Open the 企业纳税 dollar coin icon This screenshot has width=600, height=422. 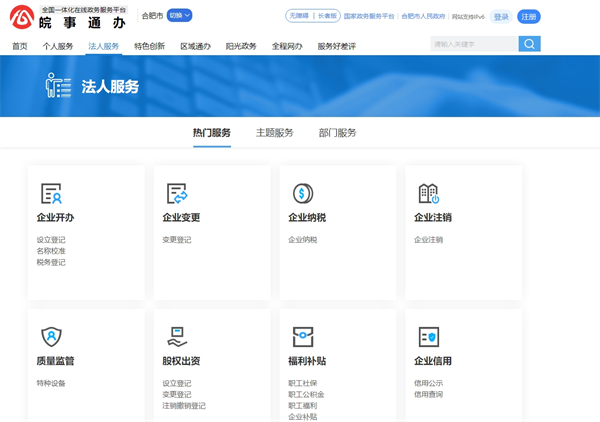coord(303,194)
